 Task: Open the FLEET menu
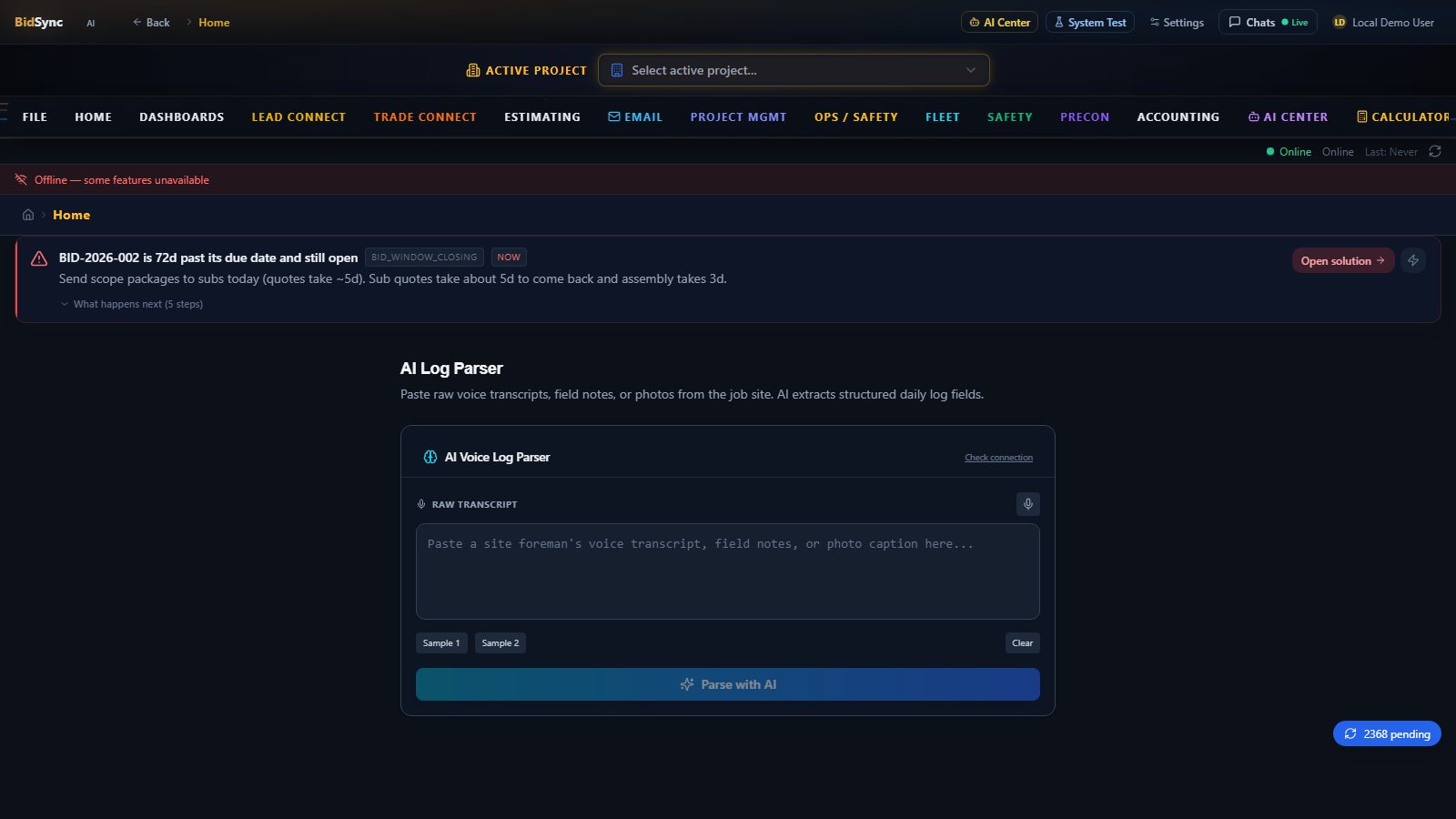(943, 116)
